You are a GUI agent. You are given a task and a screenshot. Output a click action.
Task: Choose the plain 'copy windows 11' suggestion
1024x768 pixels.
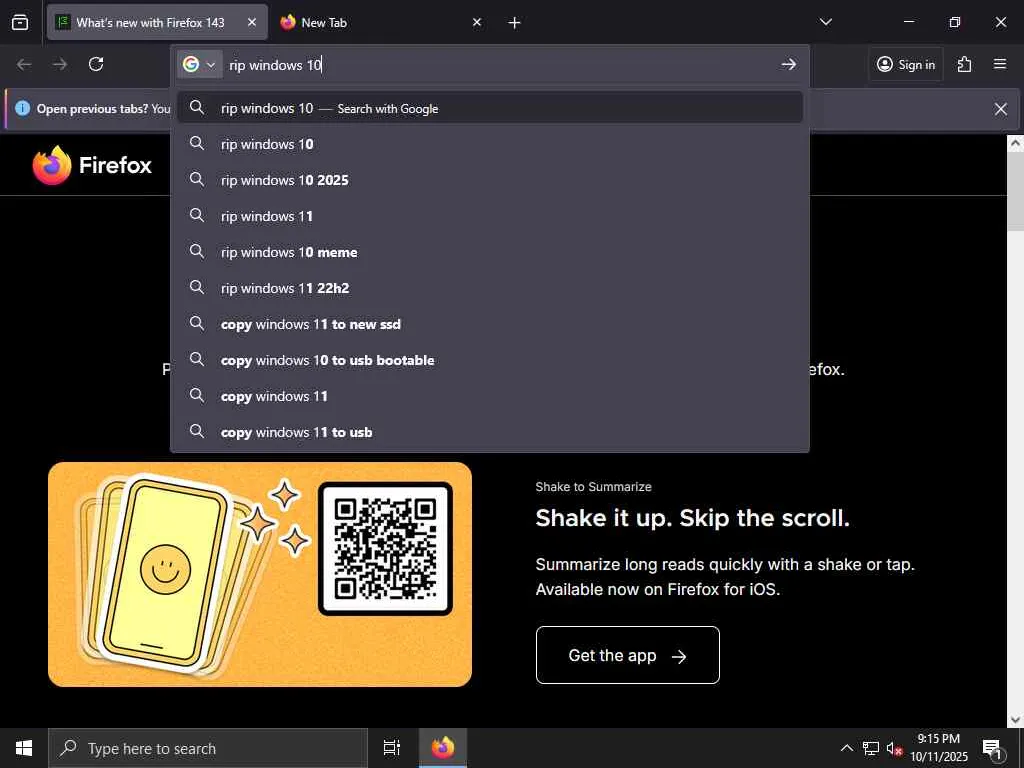(490, 395)
